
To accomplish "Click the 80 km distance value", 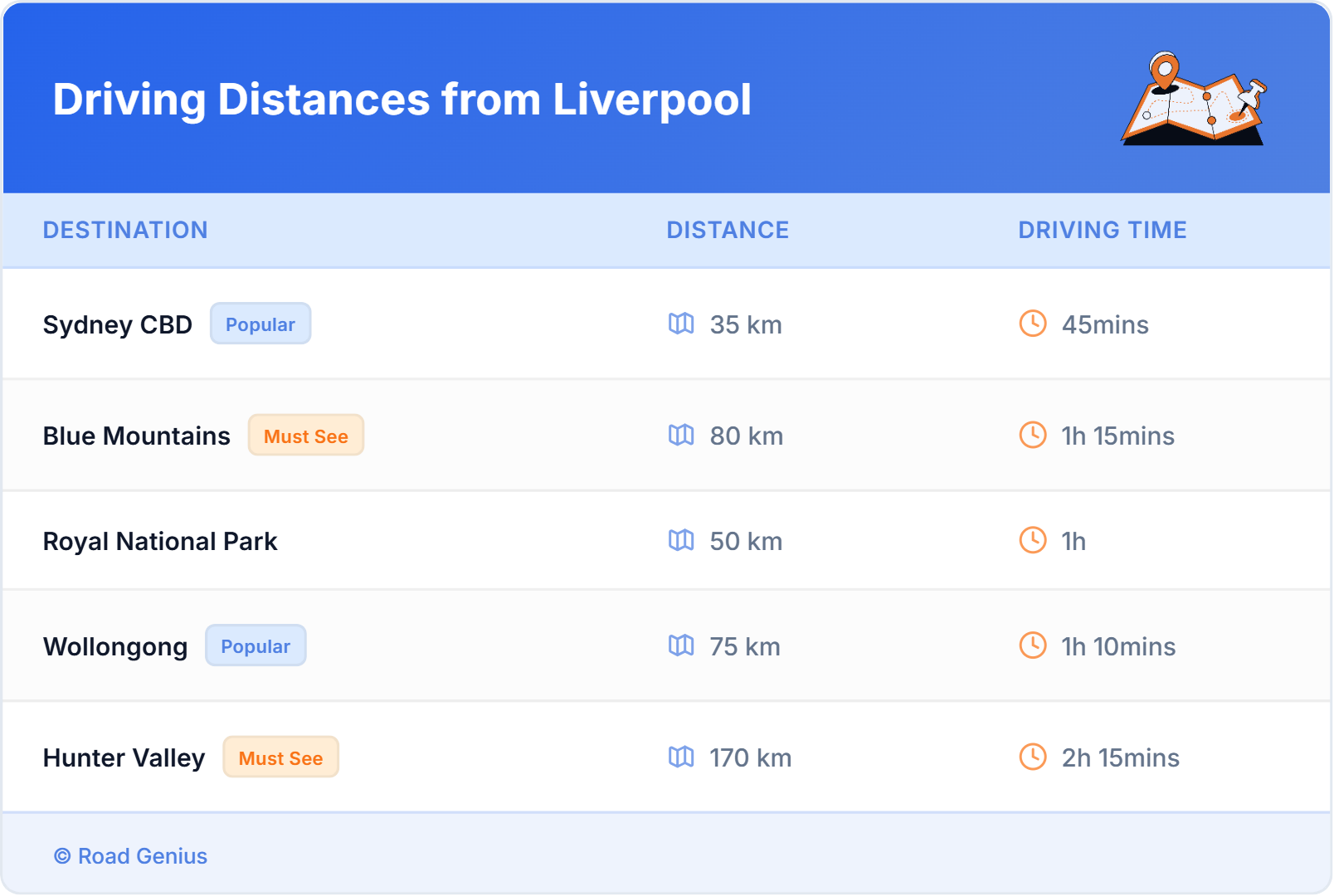I will pyautogui.click(x=747, y=436).
